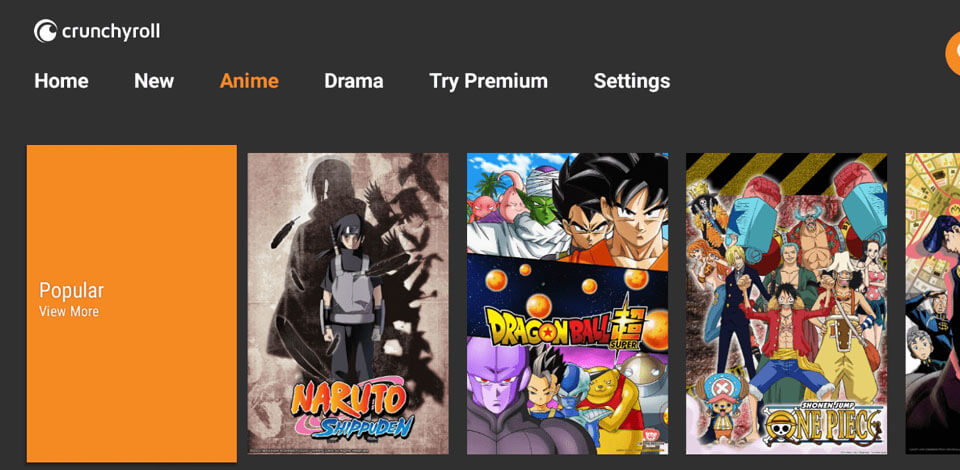Click the Dragon Ball Super logo on the poster
This screenshot has height=470, width=960.
click(566, 326)
